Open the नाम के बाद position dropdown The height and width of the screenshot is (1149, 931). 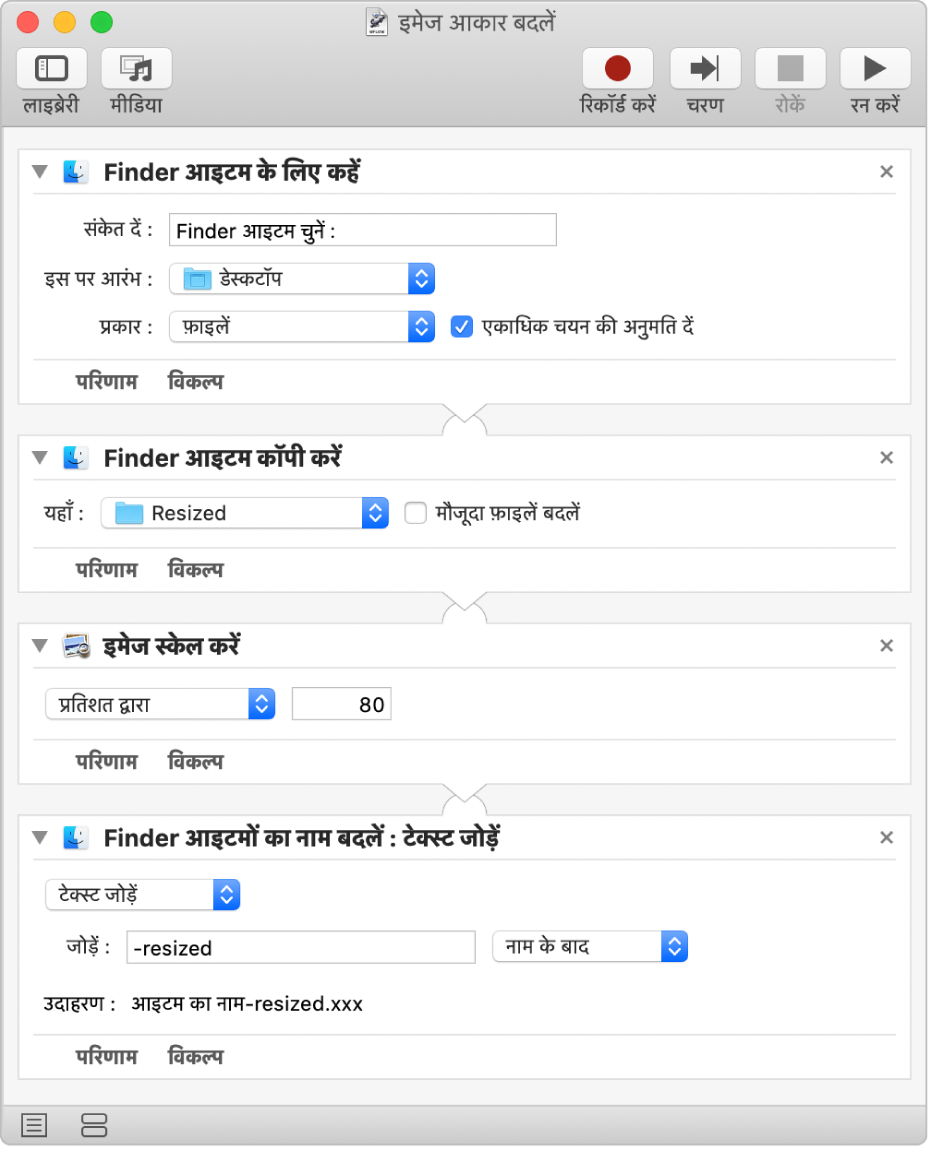point(590,947)
